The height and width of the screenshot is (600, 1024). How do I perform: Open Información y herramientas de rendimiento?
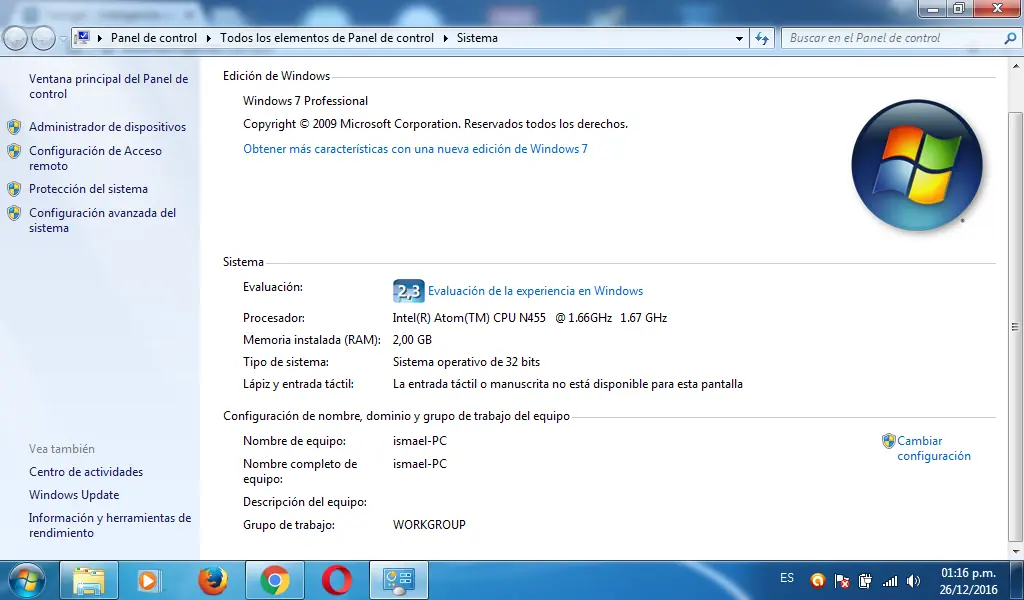point(110,525)
